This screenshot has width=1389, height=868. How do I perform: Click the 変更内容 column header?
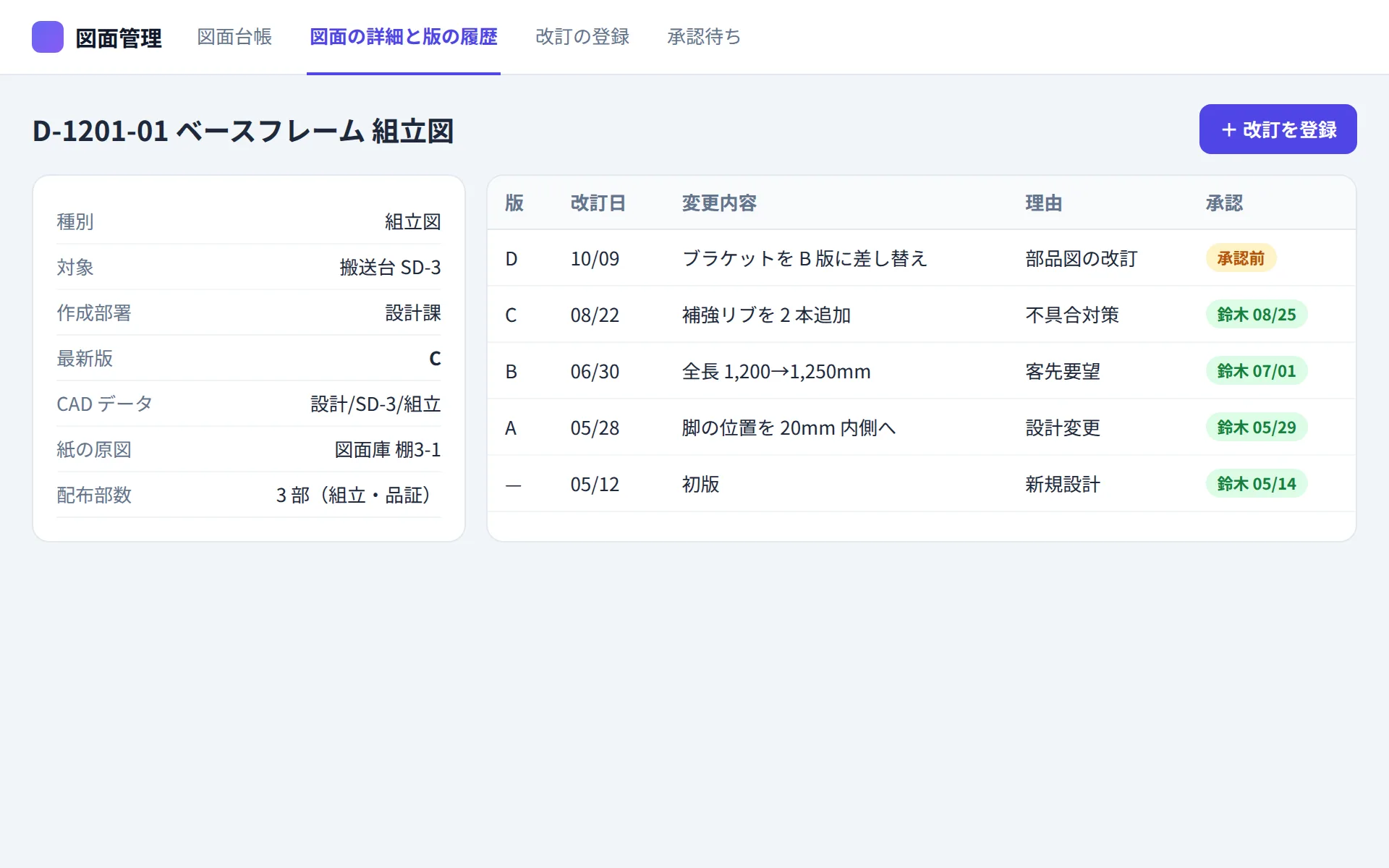pyautogui.click(x=719, y=203)
